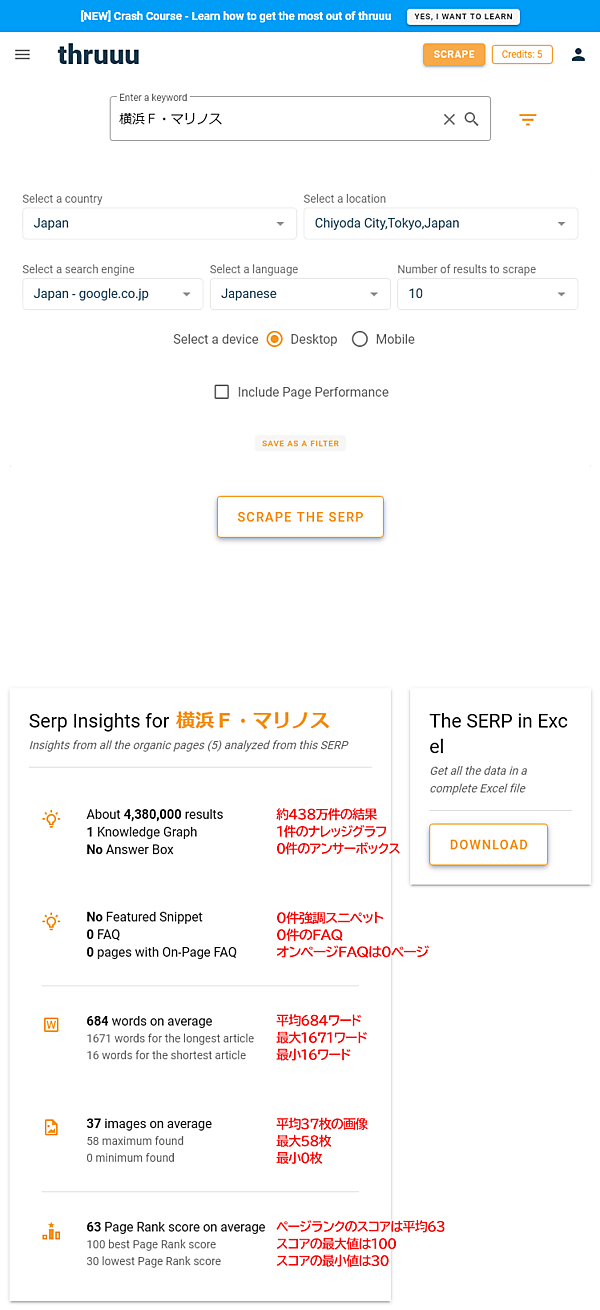This screenshot has height=1310, width=600.
Task: Select the Desktop device radio button
Action: 275,339
